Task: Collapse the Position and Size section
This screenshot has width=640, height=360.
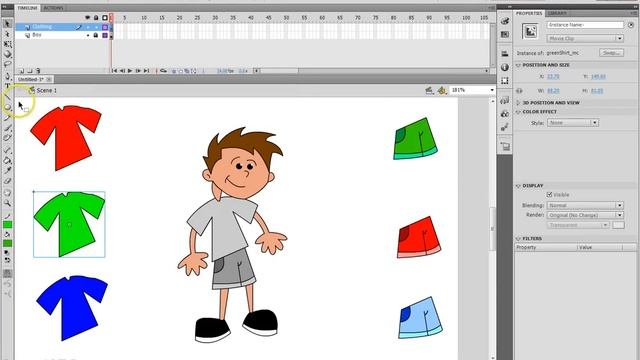Action: point(518,65)
